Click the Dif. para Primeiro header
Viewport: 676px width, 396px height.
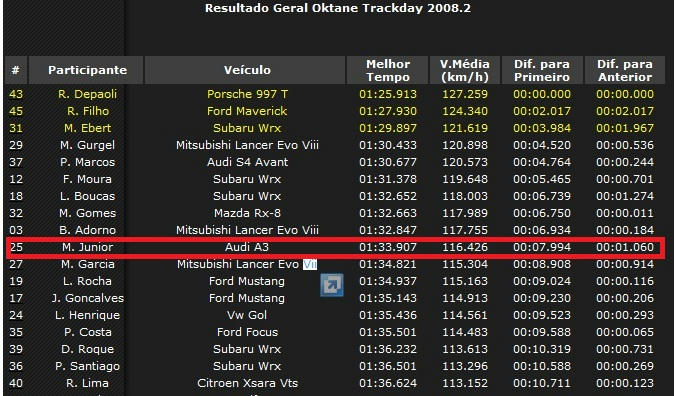tap(542, 70)
